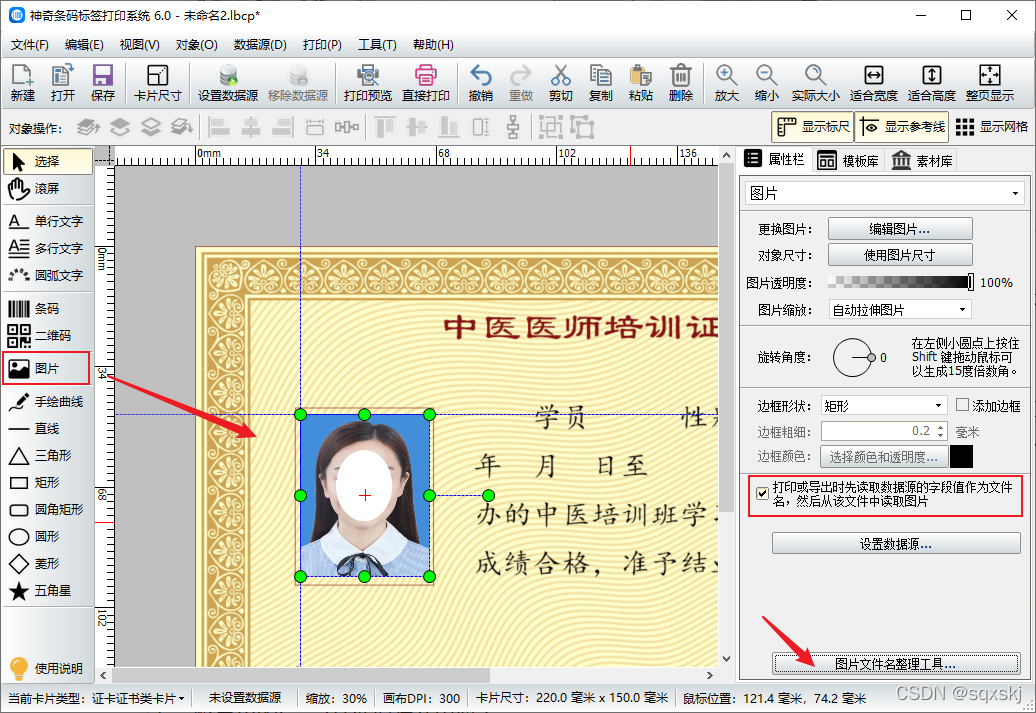This screenshot has width=1036, height=713.
Task: Open the 证卡证书类卡片 card type dropdown
Action: coord(139,698)
